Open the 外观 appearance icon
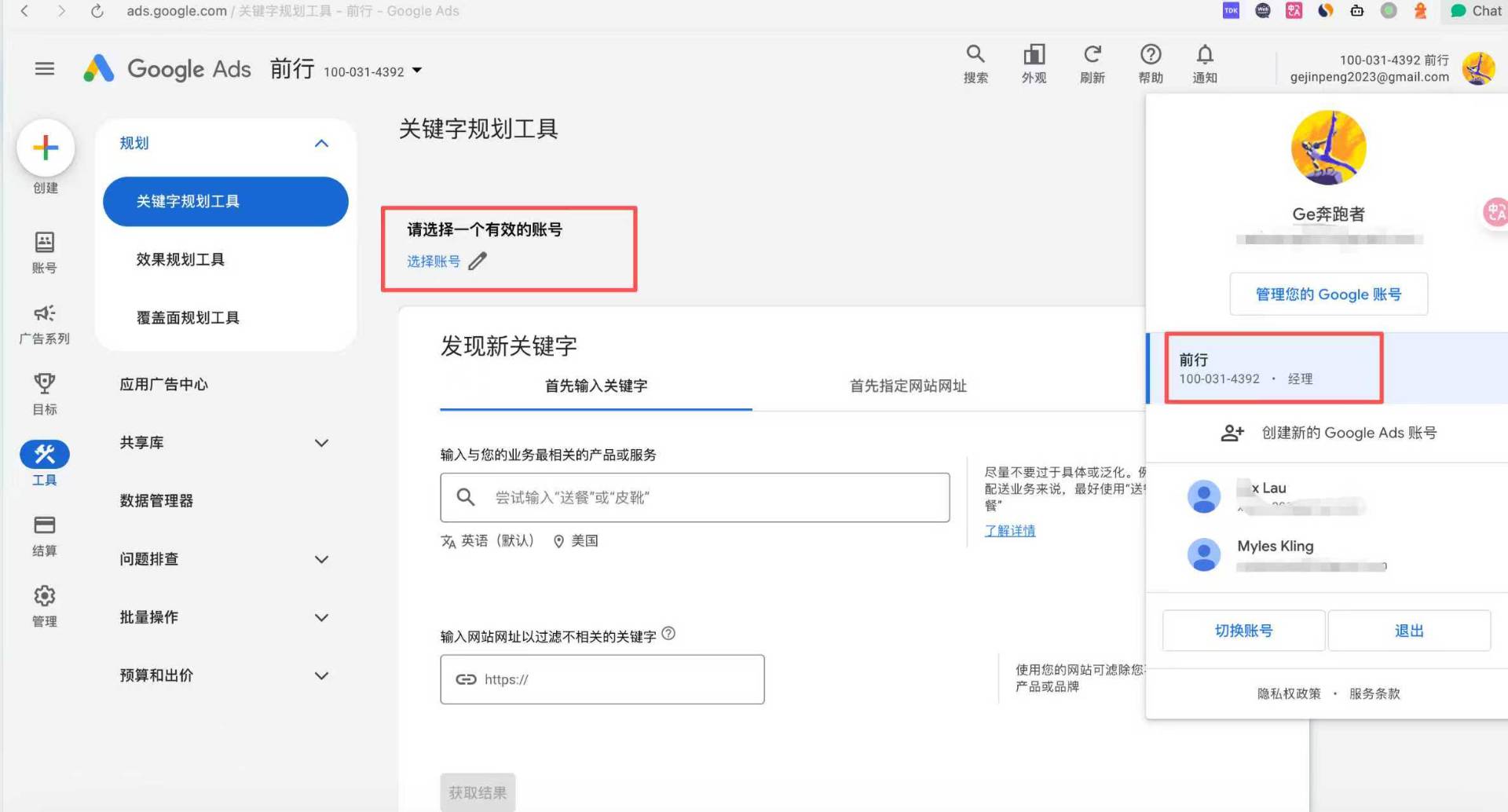Image resolution: width=1508 pixels, height=812 pixels. 1034,54
